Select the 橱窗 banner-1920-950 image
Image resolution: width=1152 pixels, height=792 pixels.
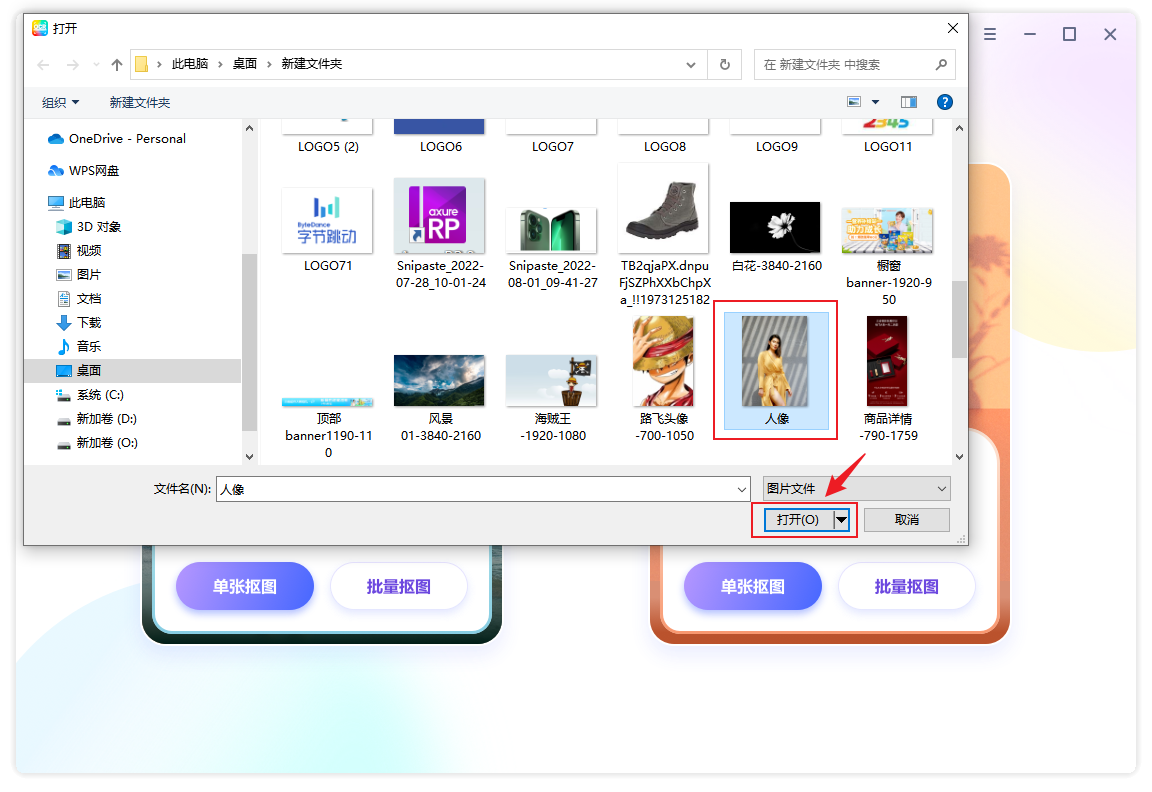point(889,256)
